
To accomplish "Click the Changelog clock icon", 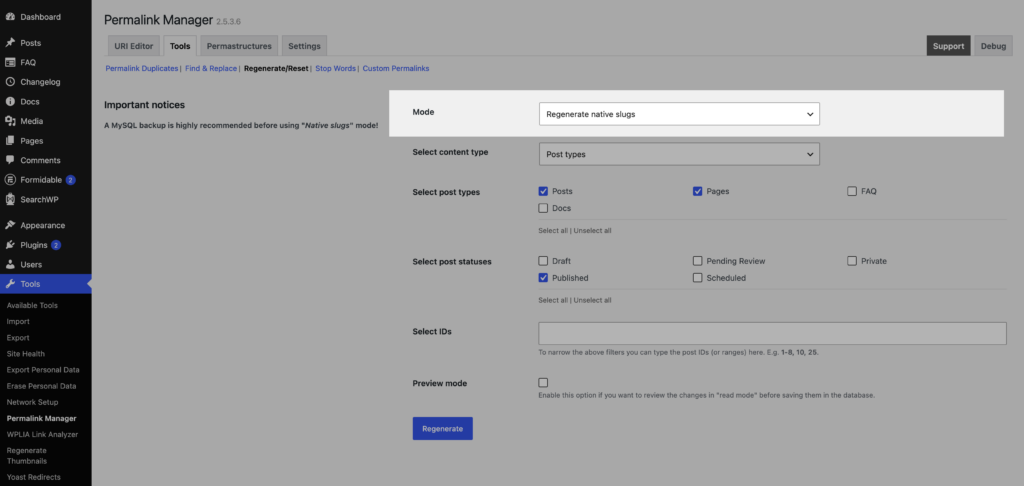I will tap(10, 82).
